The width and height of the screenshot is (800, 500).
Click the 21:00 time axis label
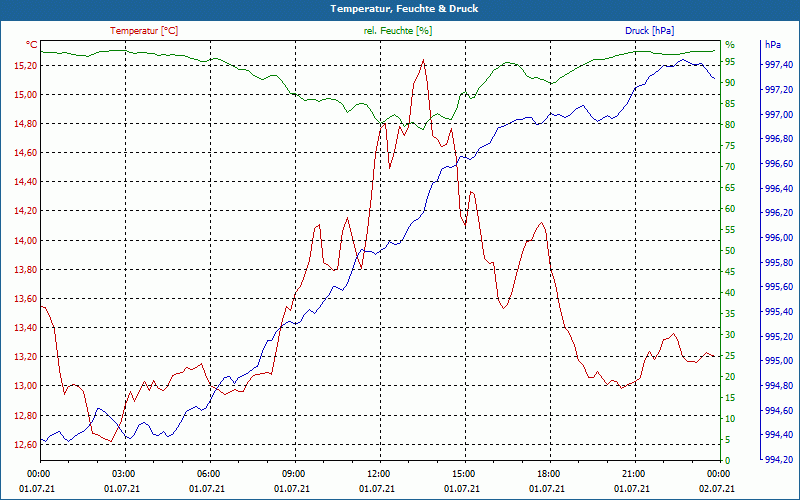pyautogui.click(x=635, y=473)
